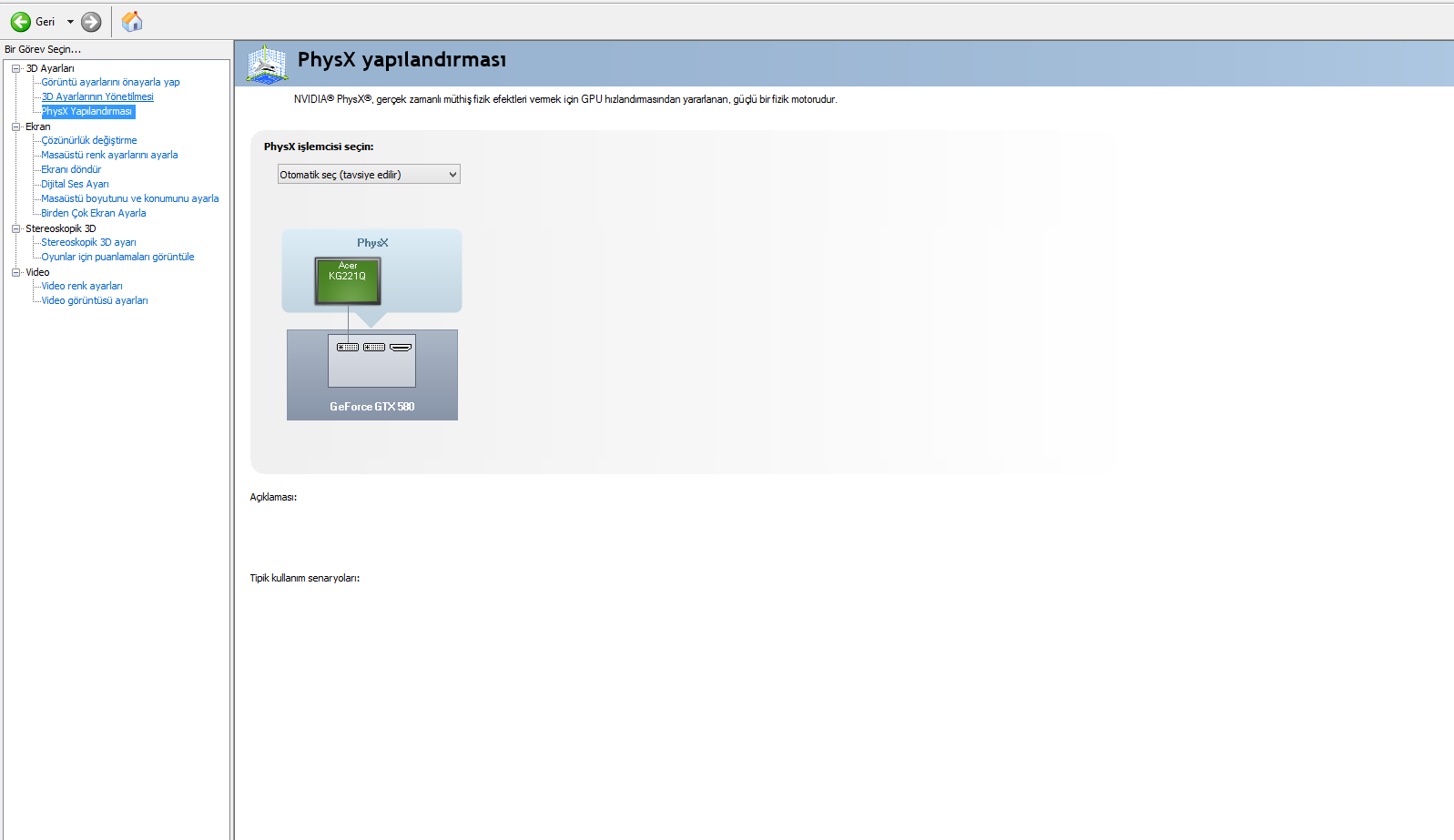
Task: Click the 3D Ayarları category label
Action: [x=50, y=68]
